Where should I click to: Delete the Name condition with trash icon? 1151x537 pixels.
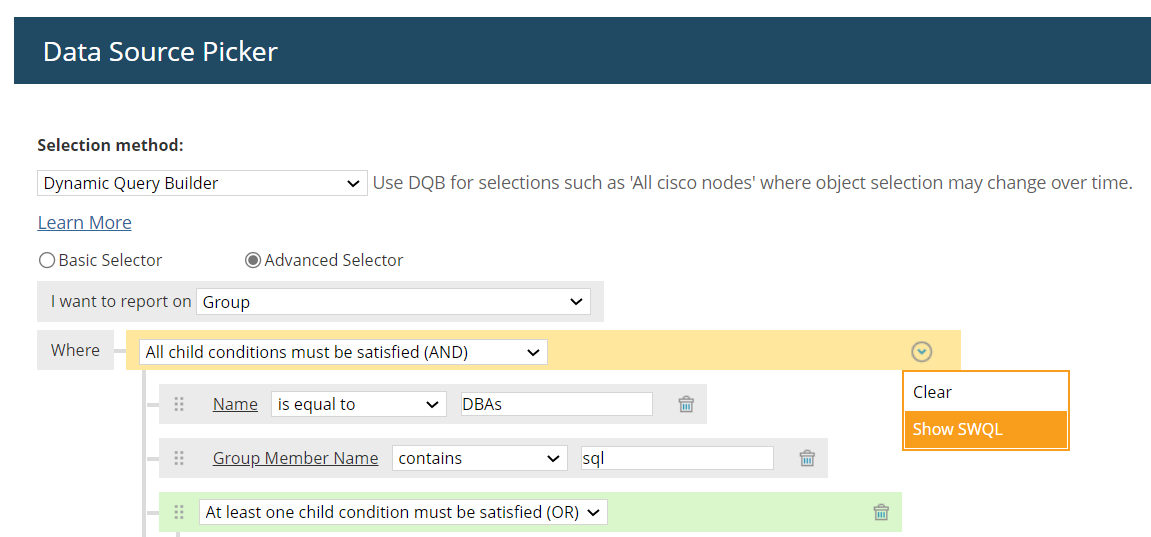686,404
